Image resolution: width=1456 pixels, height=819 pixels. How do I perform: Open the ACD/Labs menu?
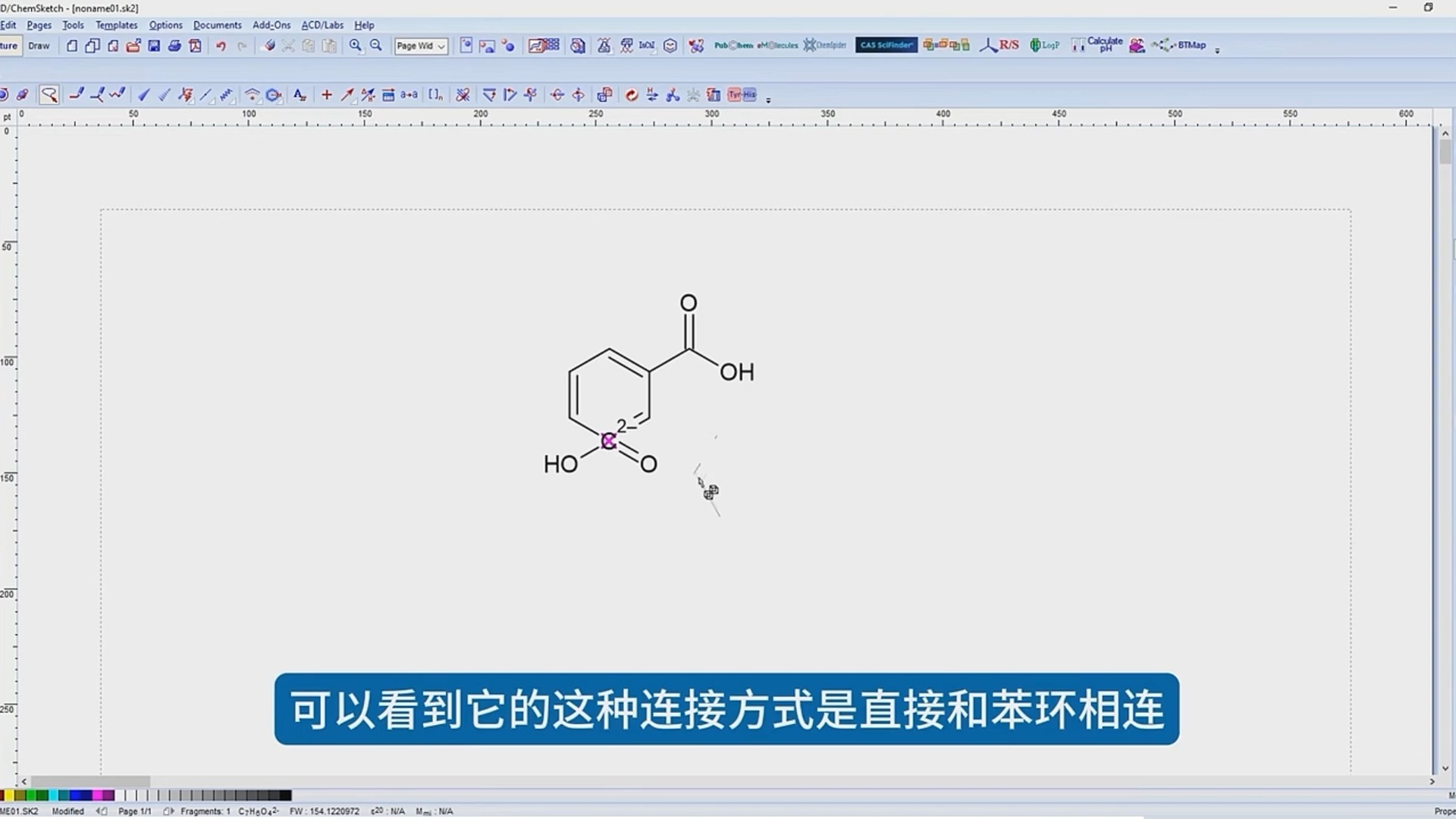point(322,25)
